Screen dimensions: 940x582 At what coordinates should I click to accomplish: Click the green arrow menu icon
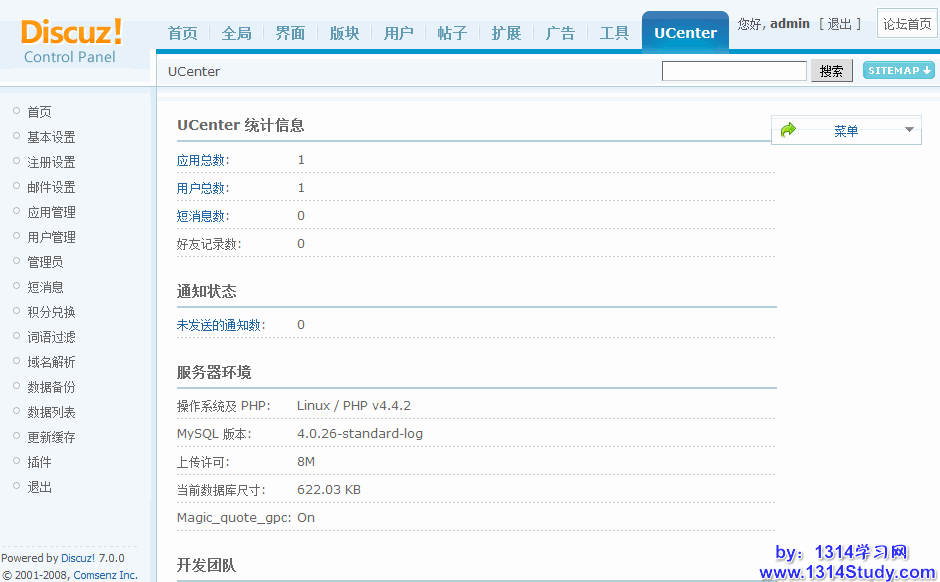[x=788, y=130]
